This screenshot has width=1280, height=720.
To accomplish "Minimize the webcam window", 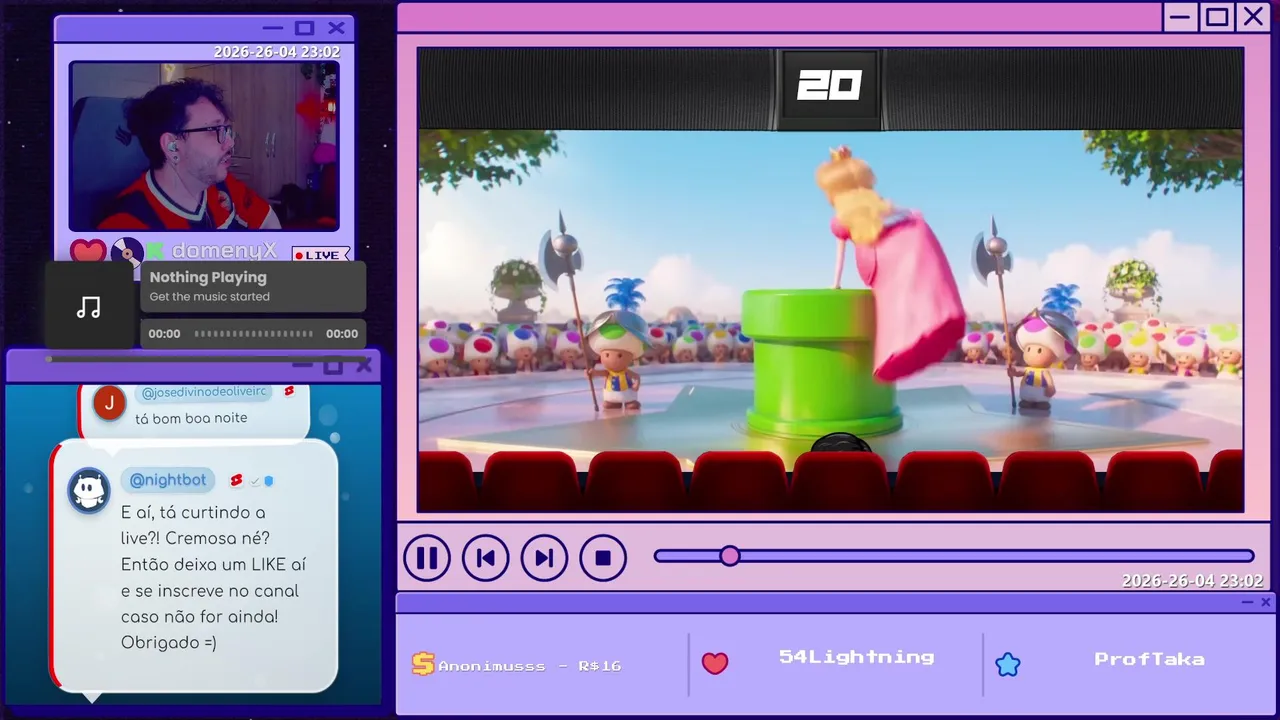I will 272,28.
